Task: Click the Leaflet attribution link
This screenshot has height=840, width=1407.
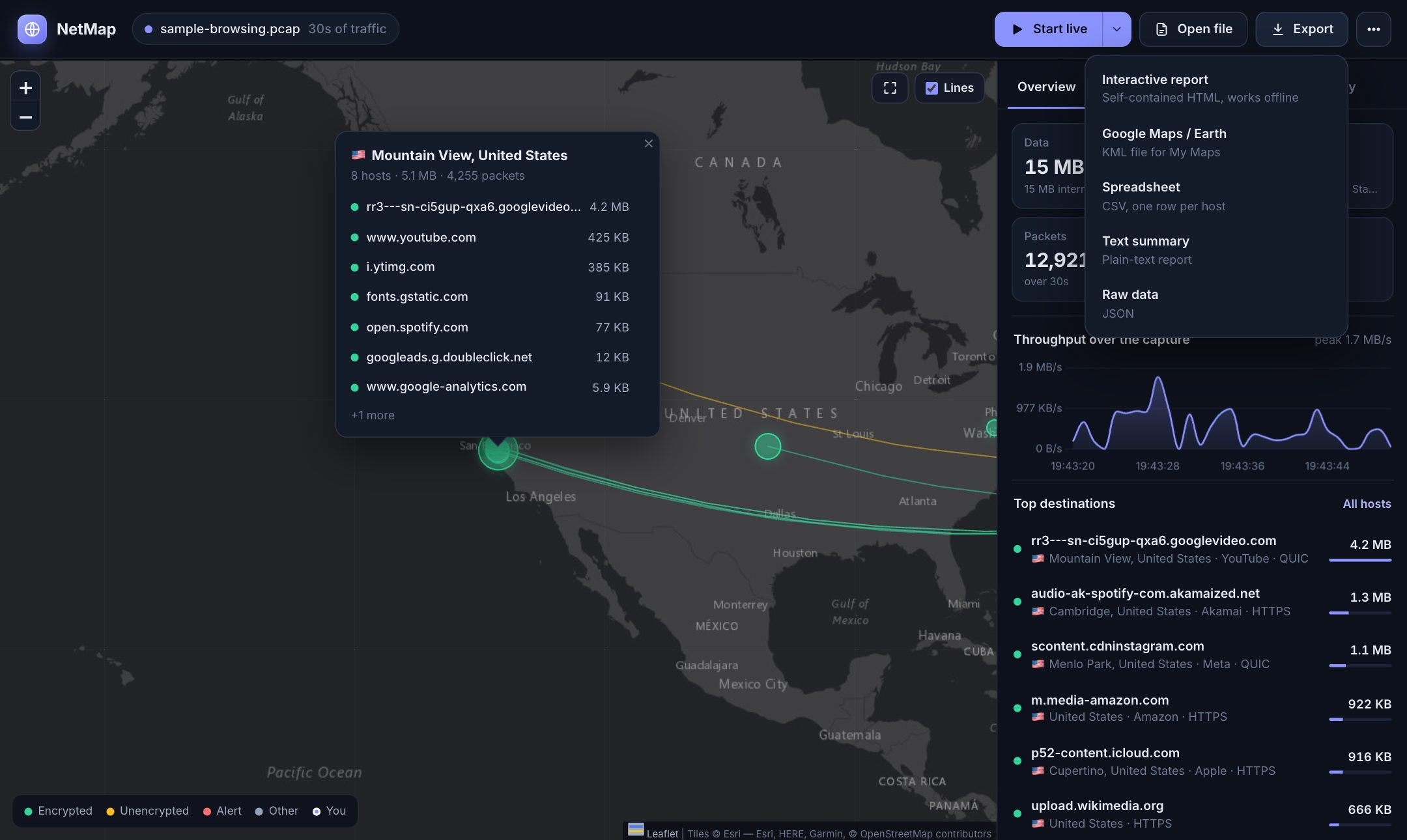Action: (662, 833)
